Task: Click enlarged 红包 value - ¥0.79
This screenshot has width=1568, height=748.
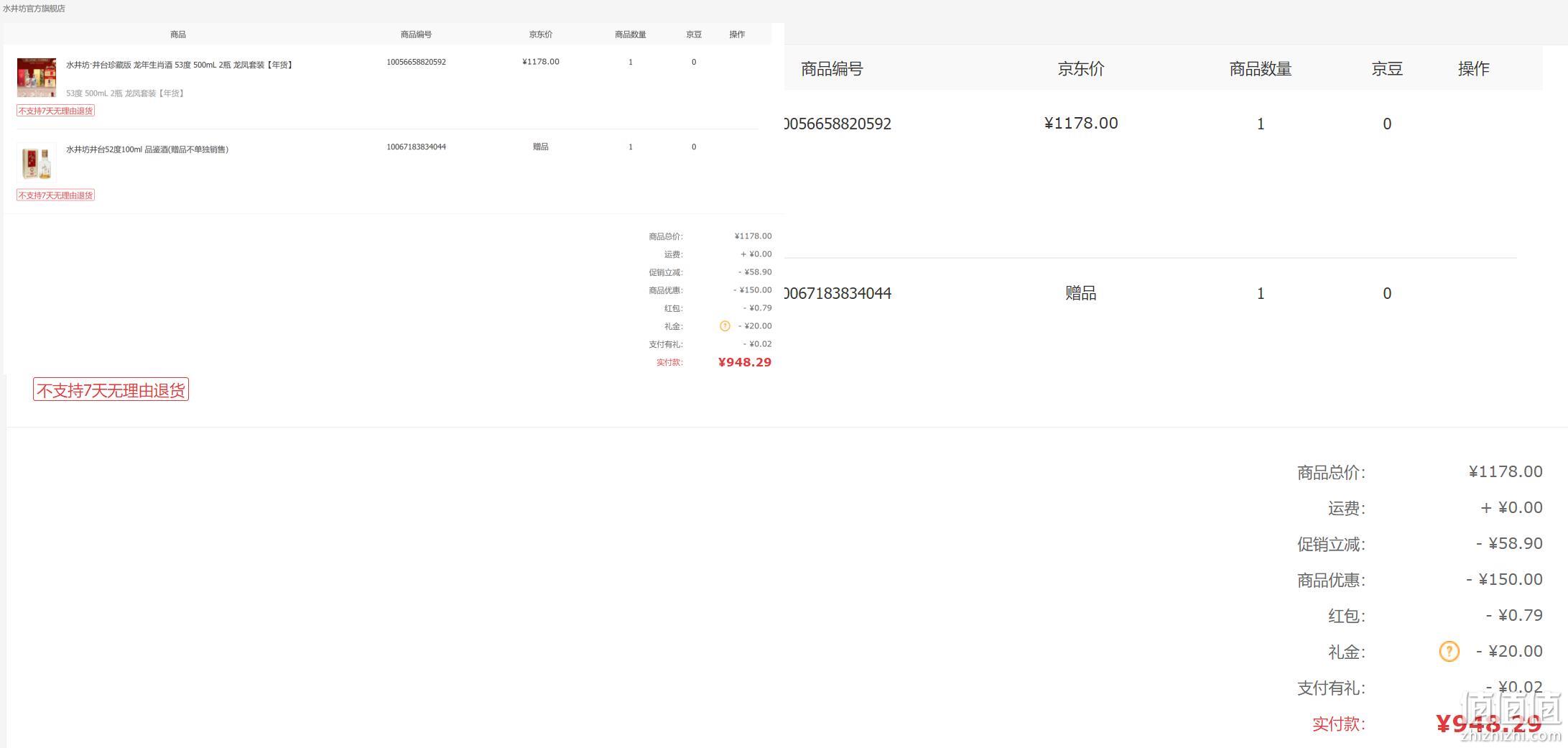Action: click(1514, 615)
